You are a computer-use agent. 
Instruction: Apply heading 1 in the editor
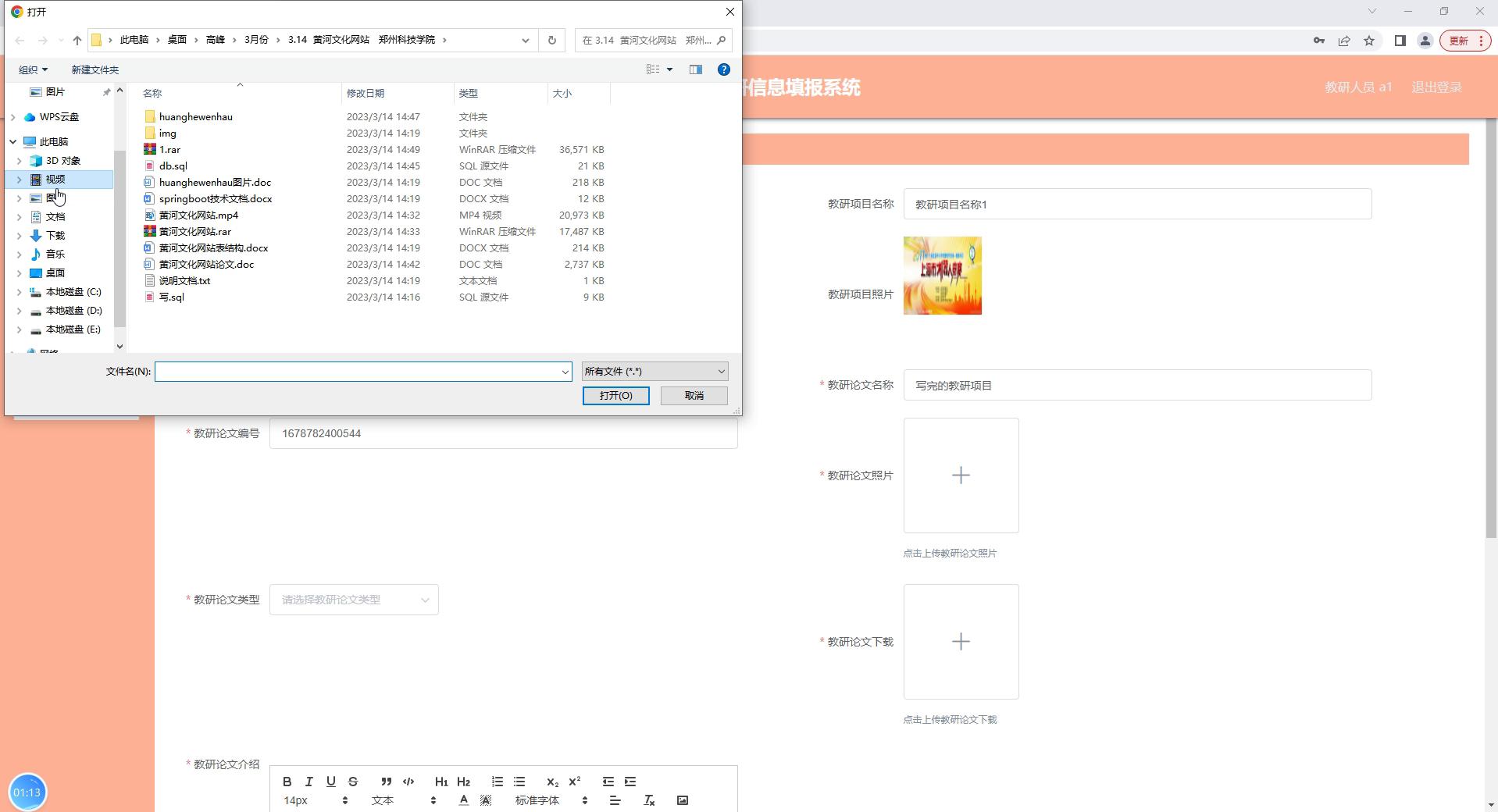coord(441,782)
